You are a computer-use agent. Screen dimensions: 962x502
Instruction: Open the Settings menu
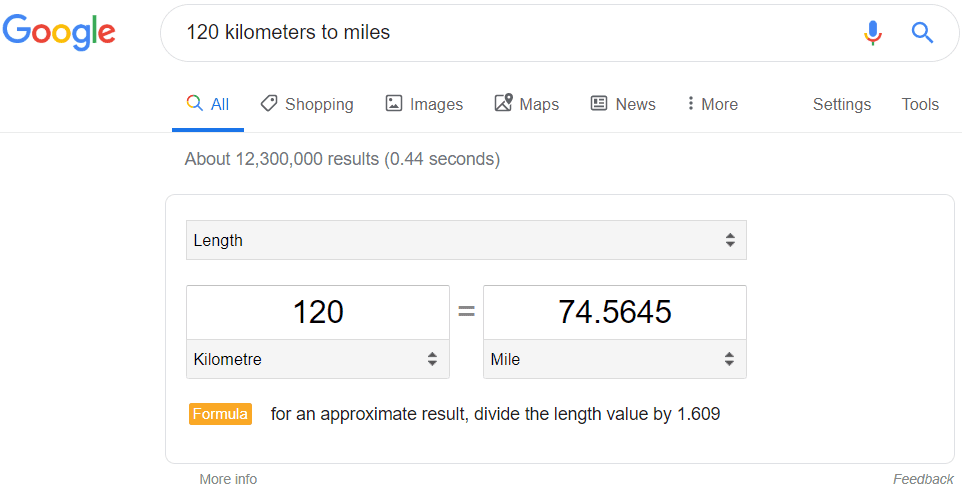click(x=842, y=104)
